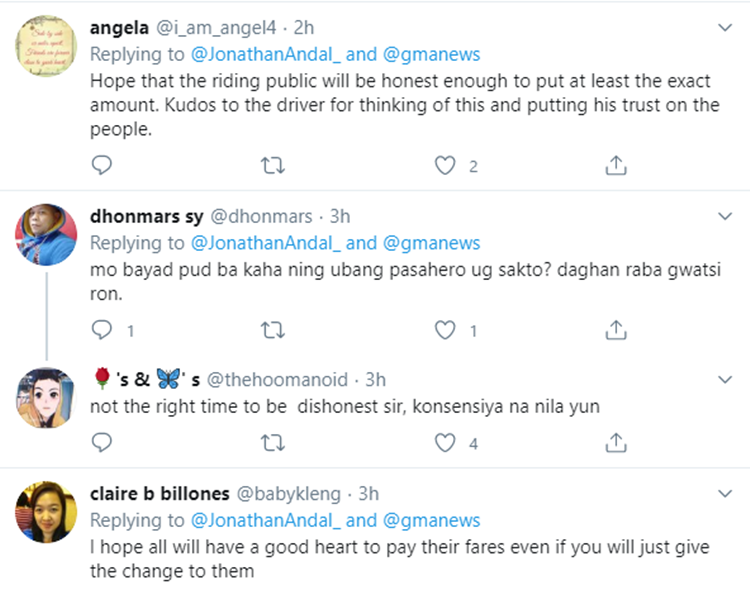View claire b billones' profile picture
The width and height of the screenshot is (750, 594).
[x=47, y=514]
